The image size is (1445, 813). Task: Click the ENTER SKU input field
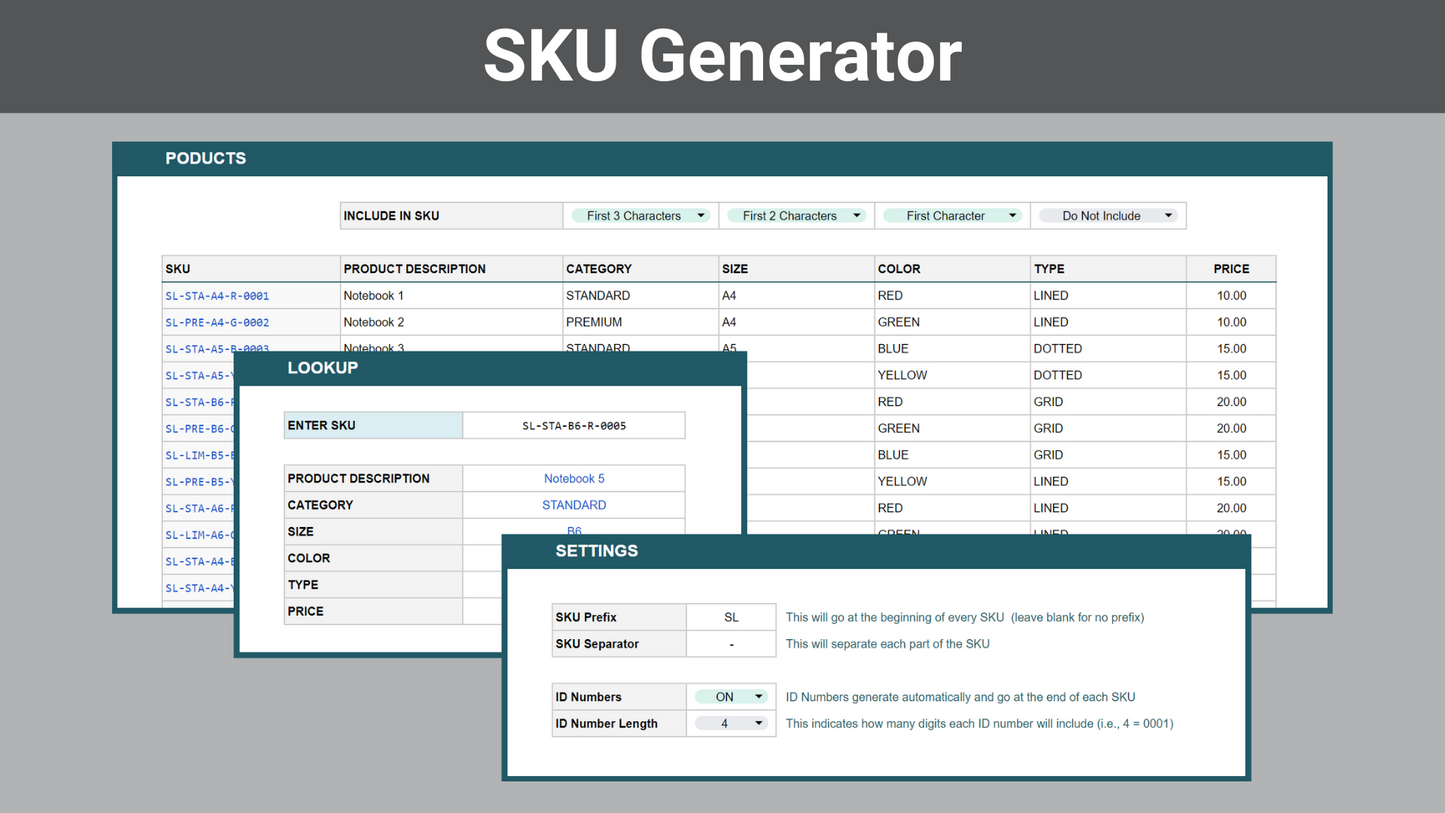pyautogui.click(x=574, y=426)
